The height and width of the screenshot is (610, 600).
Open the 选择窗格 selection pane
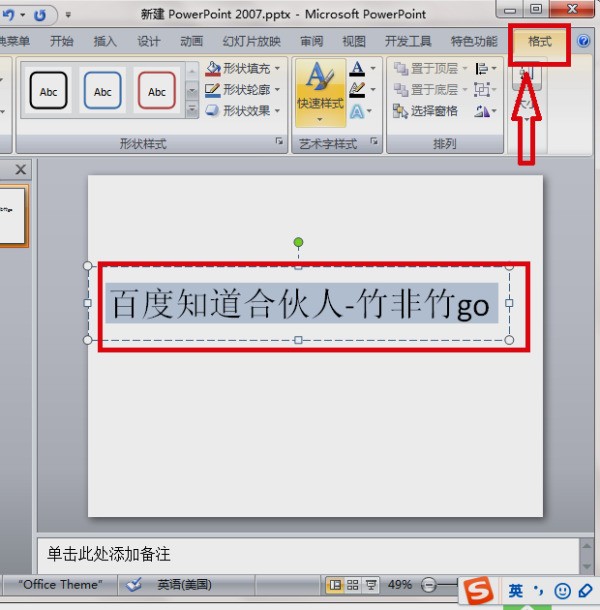425,111
